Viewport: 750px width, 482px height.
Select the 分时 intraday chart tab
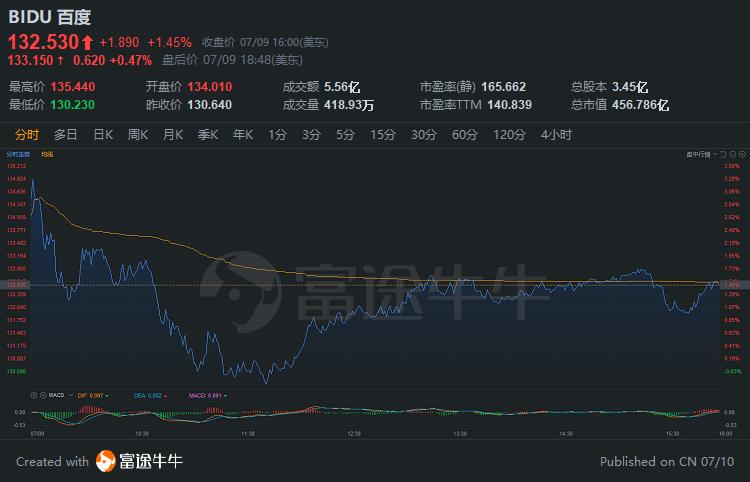pyautogui.click(x=27, y=135)
